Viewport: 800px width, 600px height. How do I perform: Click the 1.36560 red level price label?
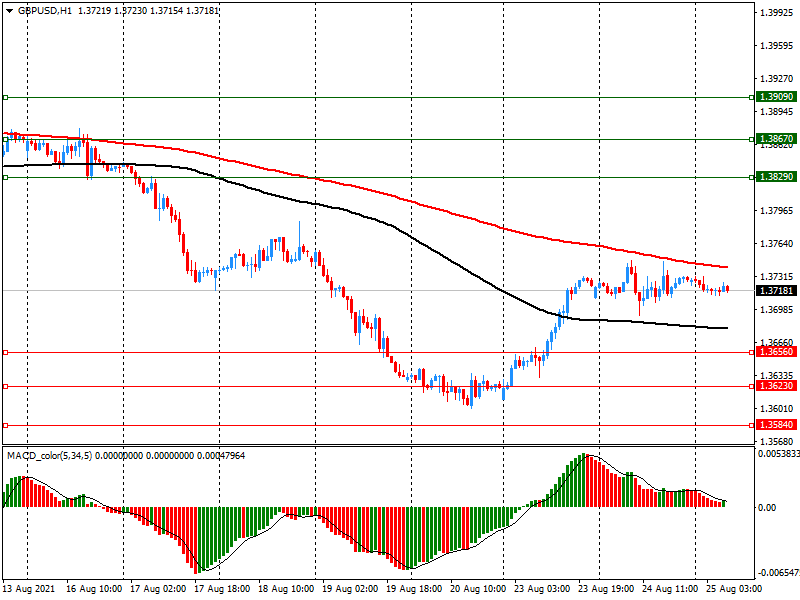pos(776,352)
